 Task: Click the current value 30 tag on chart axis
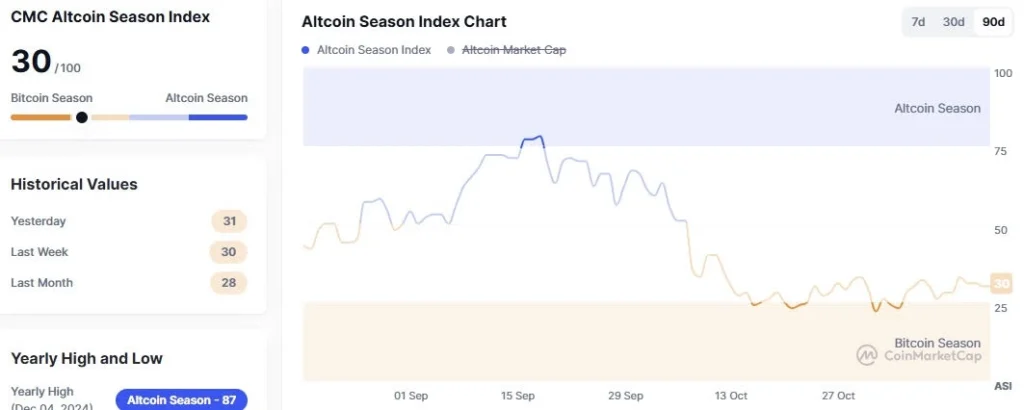pos(1001,285)
